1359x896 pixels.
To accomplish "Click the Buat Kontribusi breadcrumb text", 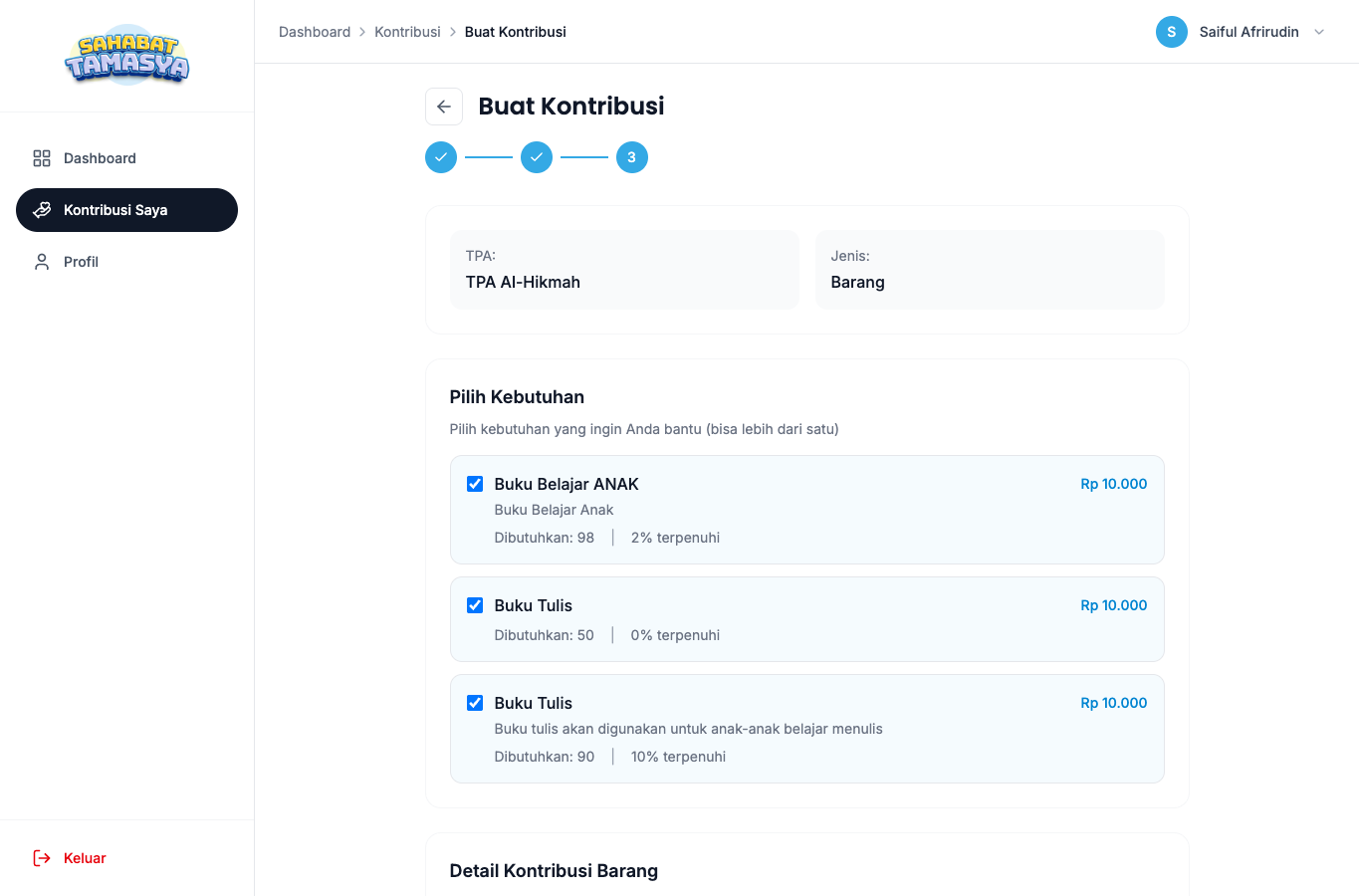I will [516, 32].
